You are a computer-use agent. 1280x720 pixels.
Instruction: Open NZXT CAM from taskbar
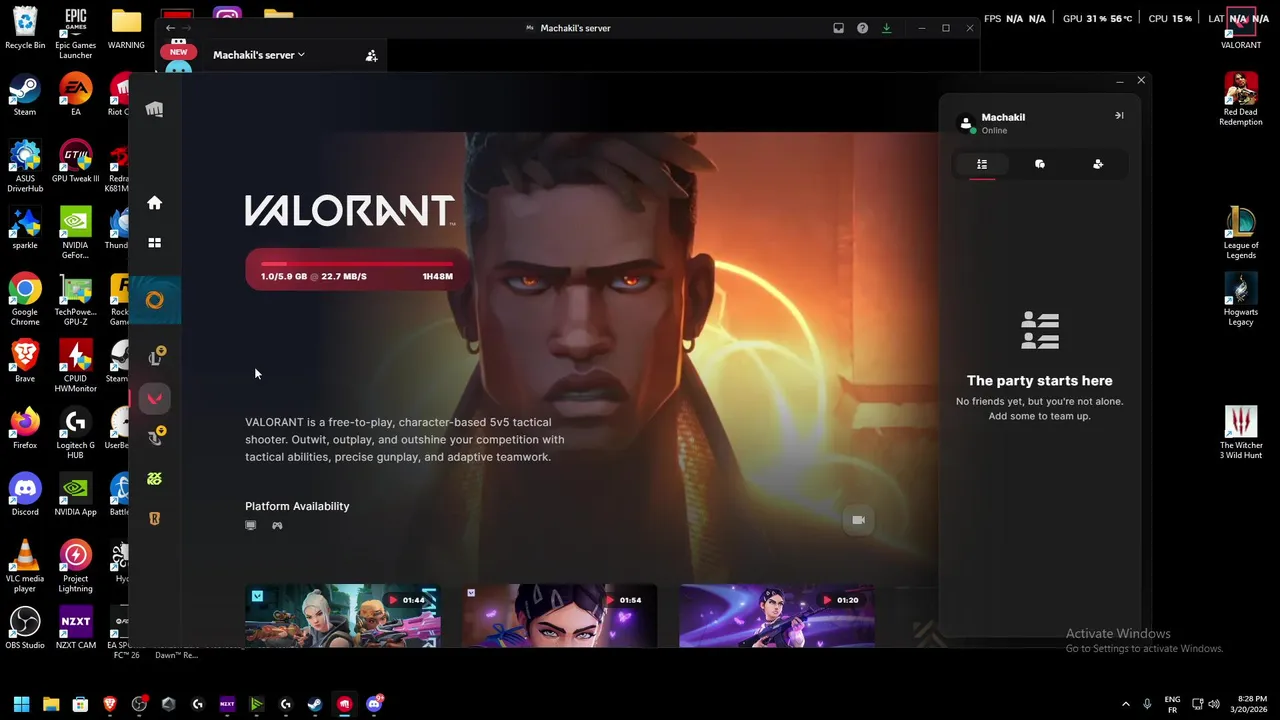pos(227,704)
